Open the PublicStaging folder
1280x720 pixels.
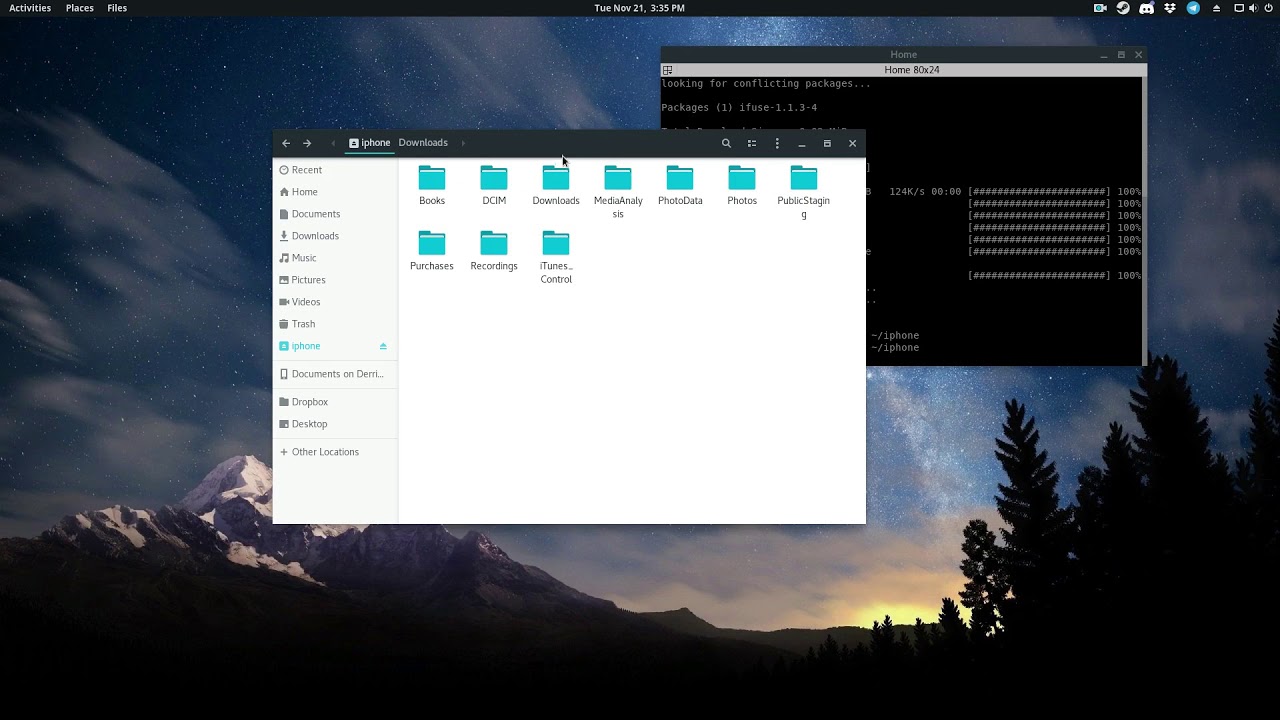point(804,192)
